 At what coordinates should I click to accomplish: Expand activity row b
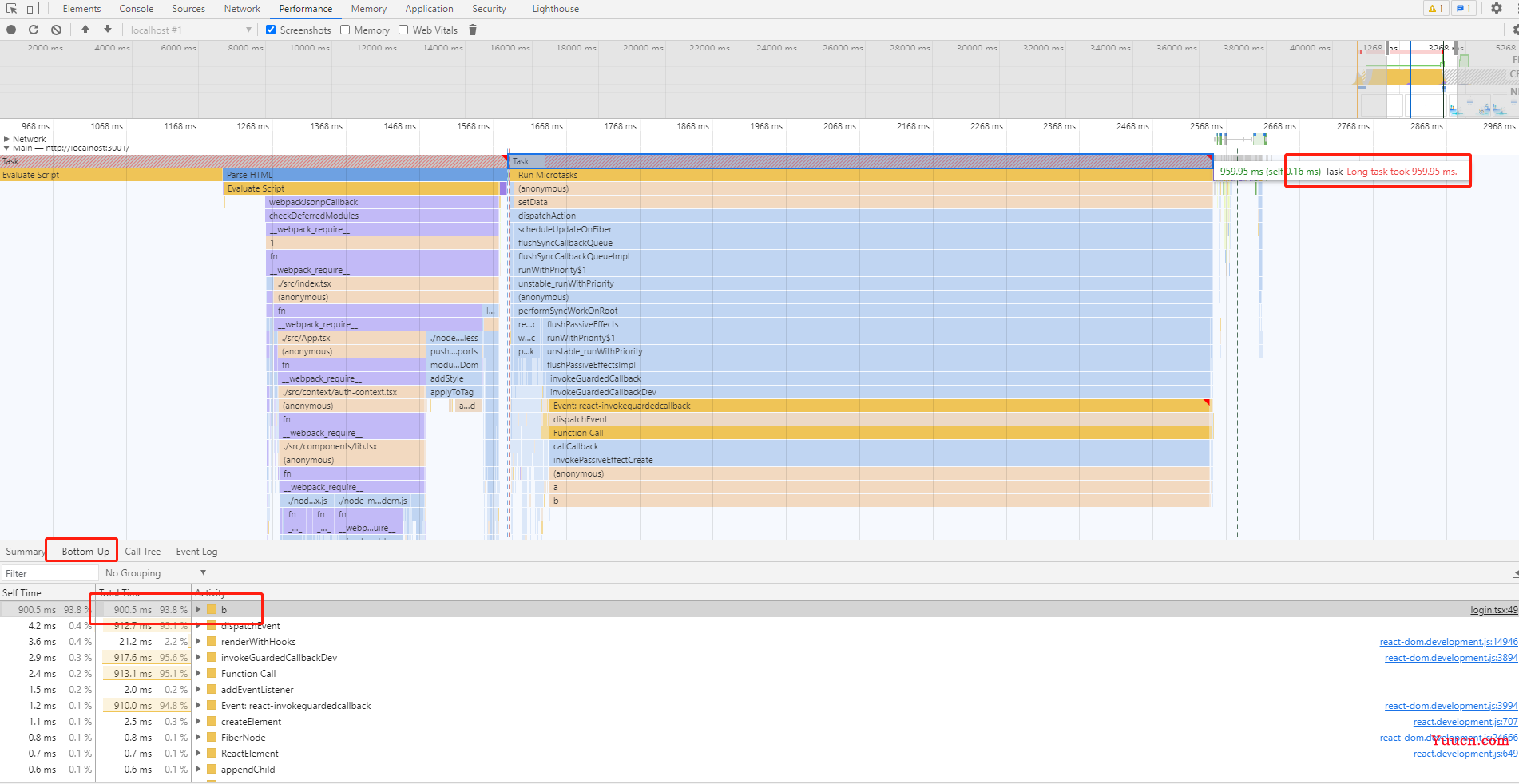click(199, 610)
